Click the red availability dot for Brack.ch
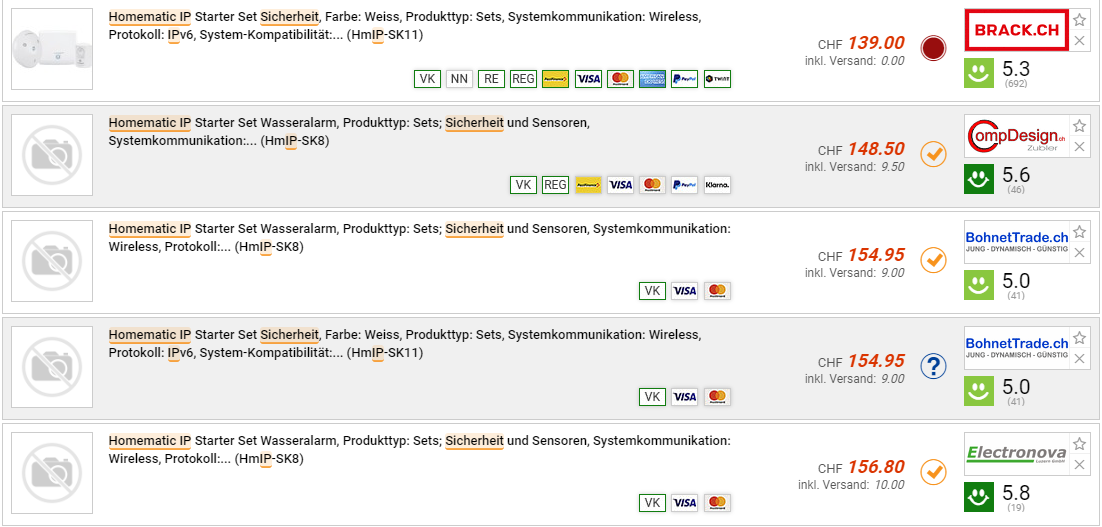This screenshot has height=527, width=1102. tap(933, 48)
